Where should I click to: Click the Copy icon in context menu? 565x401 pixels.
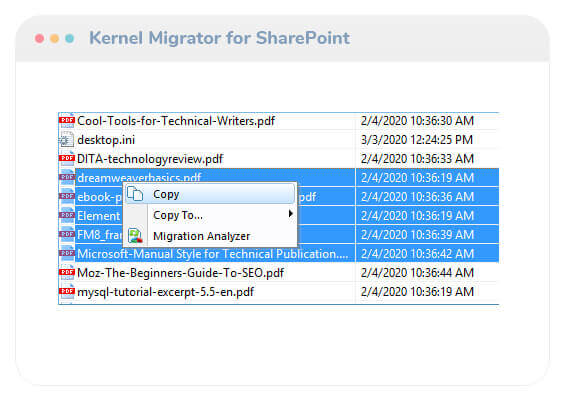(135, 194)
